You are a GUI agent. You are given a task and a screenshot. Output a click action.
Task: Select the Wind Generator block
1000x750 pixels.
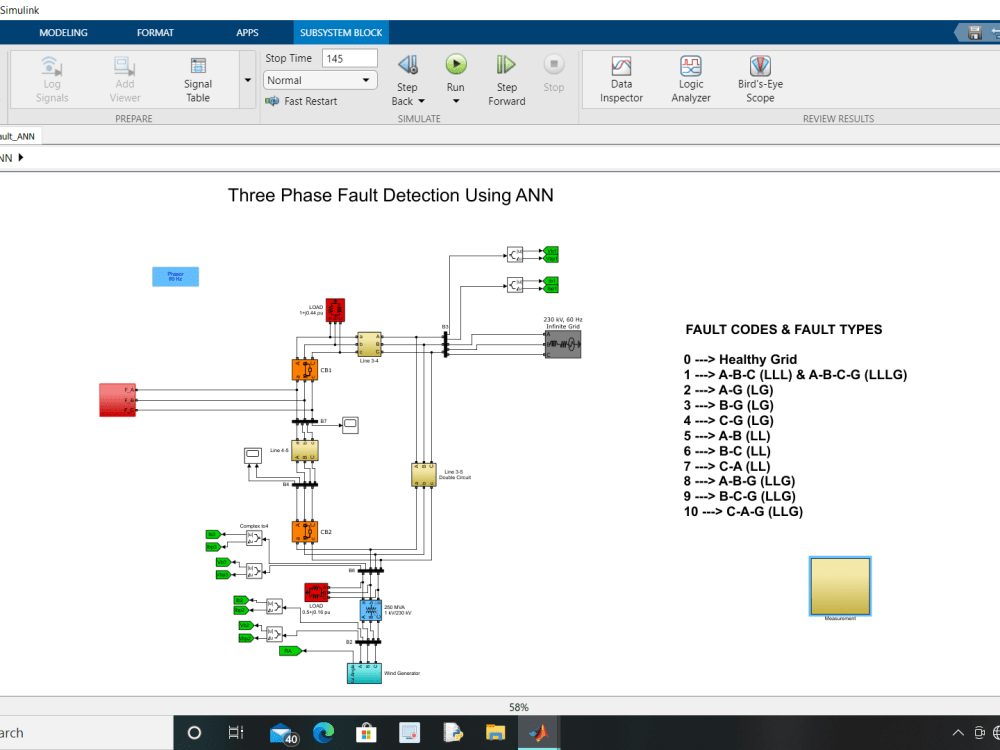coord(364,673)
